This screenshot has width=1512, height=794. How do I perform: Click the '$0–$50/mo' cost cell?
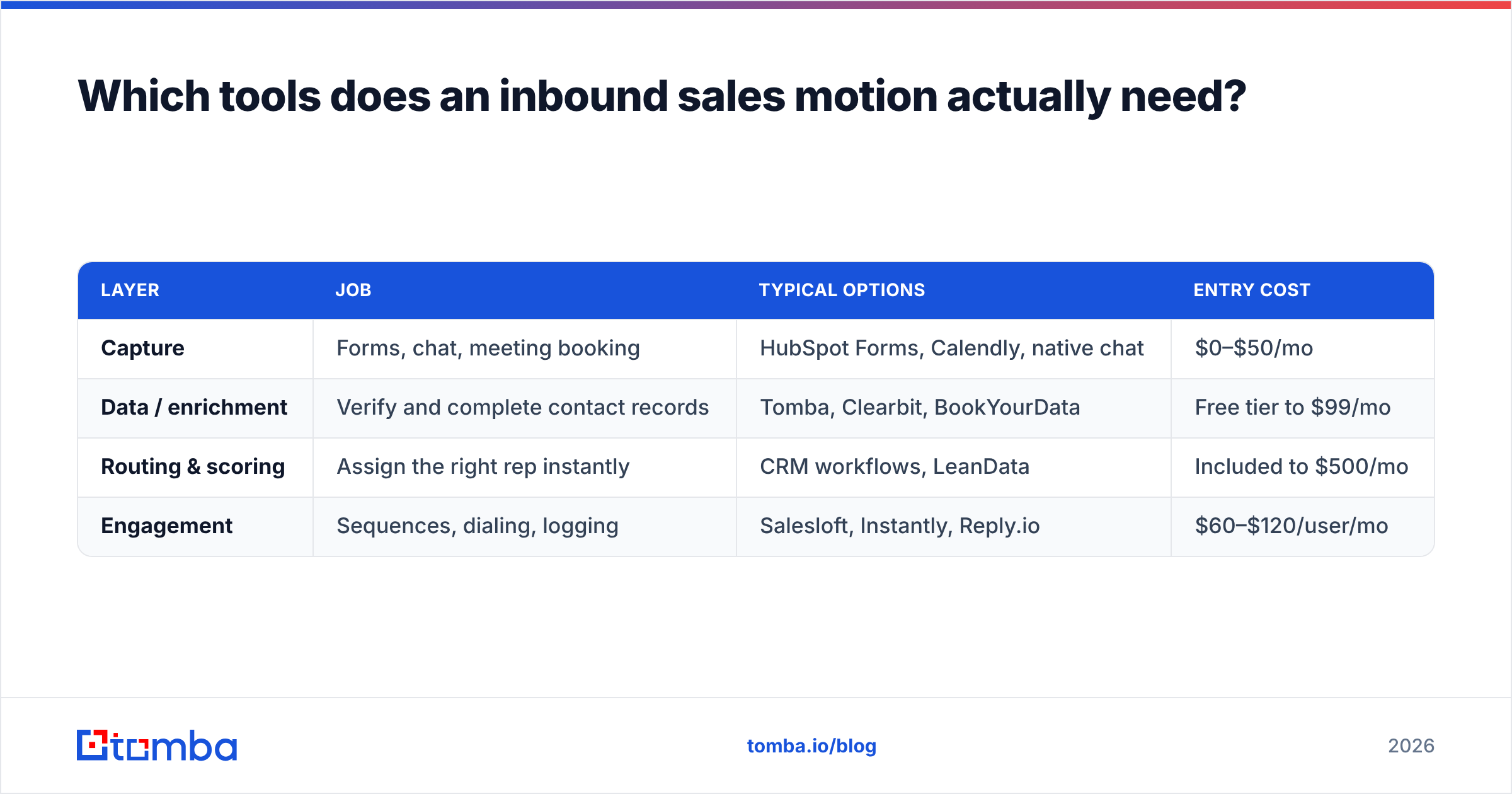(1254, 348)
